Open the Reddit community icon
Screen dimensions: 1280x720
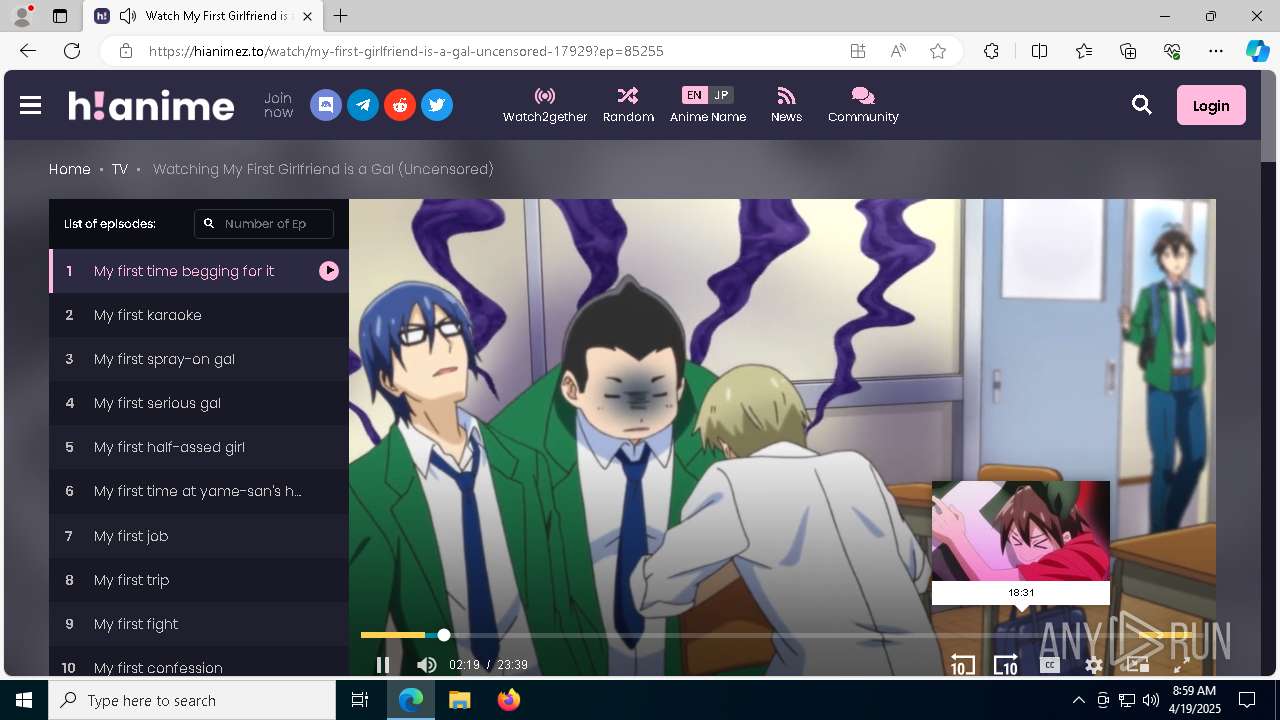pyautogui.click(x=400, y=105)
